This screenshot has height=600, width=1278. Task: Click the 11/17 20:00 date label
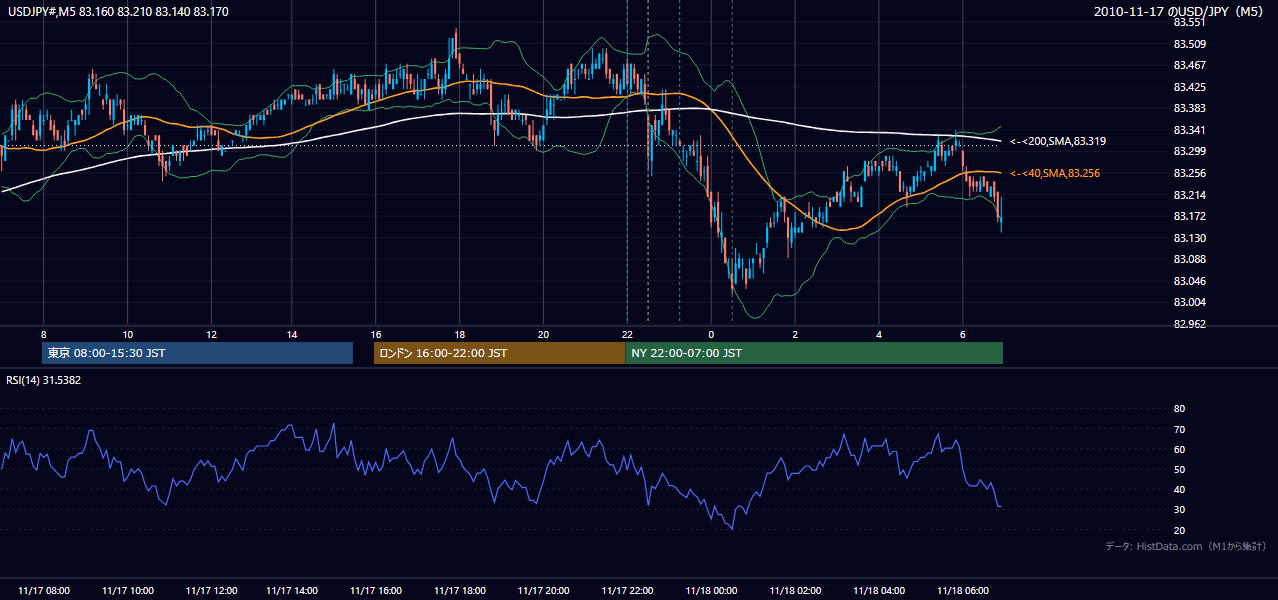(545, 591)
